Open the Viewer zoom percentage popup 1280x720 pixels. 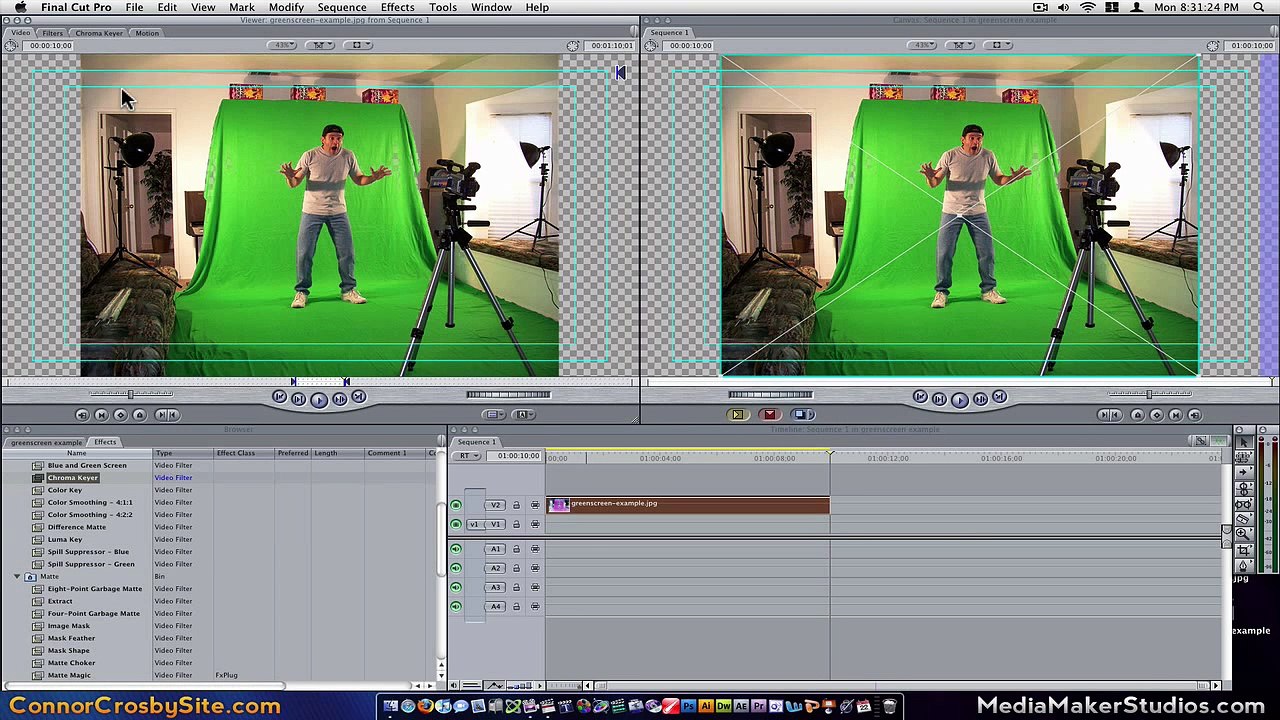pyautogui.click(x=284, y=45)
